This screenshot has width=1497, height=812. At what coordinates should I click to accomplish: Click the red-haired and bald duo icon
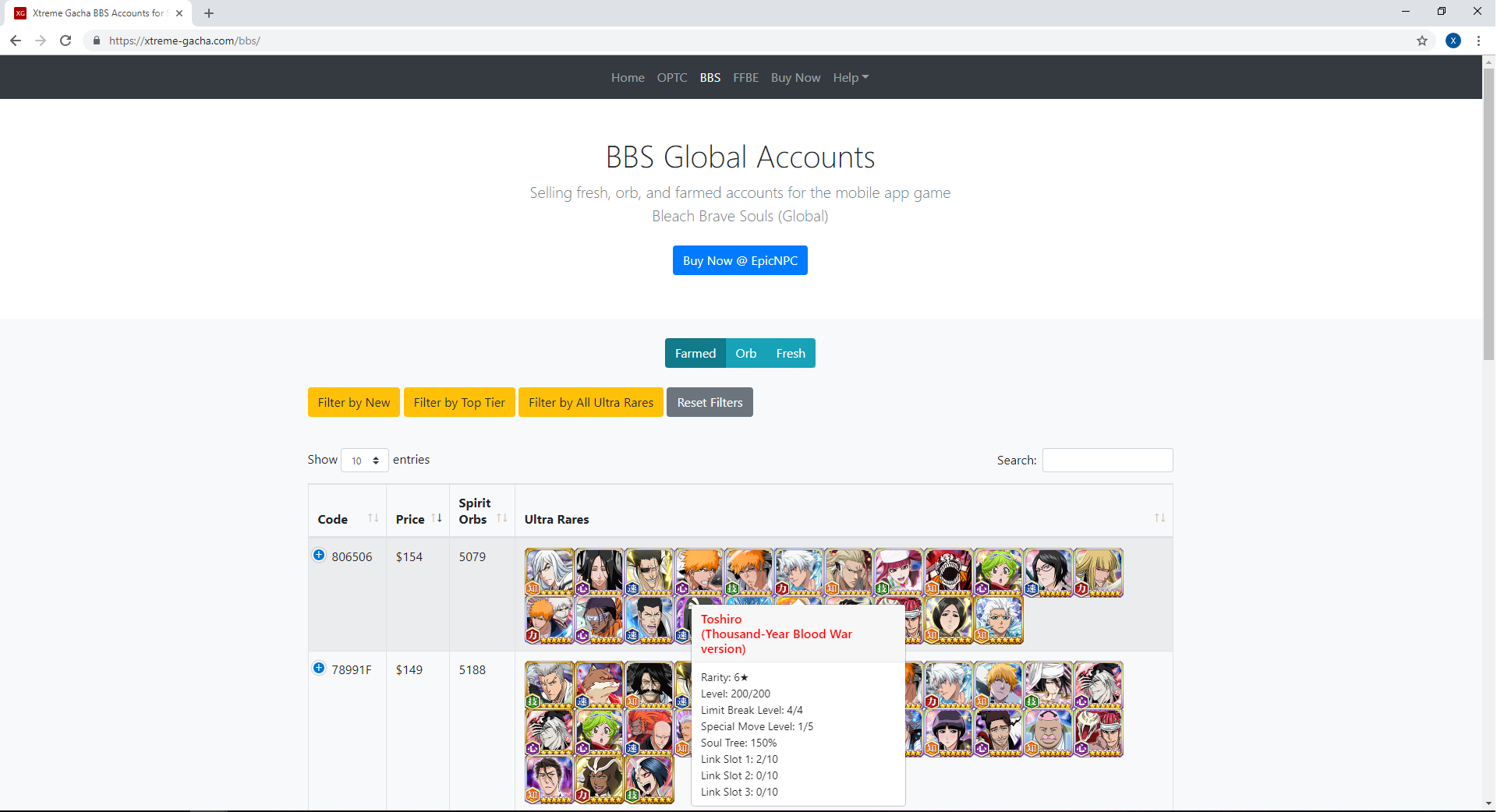click(649, 733)
